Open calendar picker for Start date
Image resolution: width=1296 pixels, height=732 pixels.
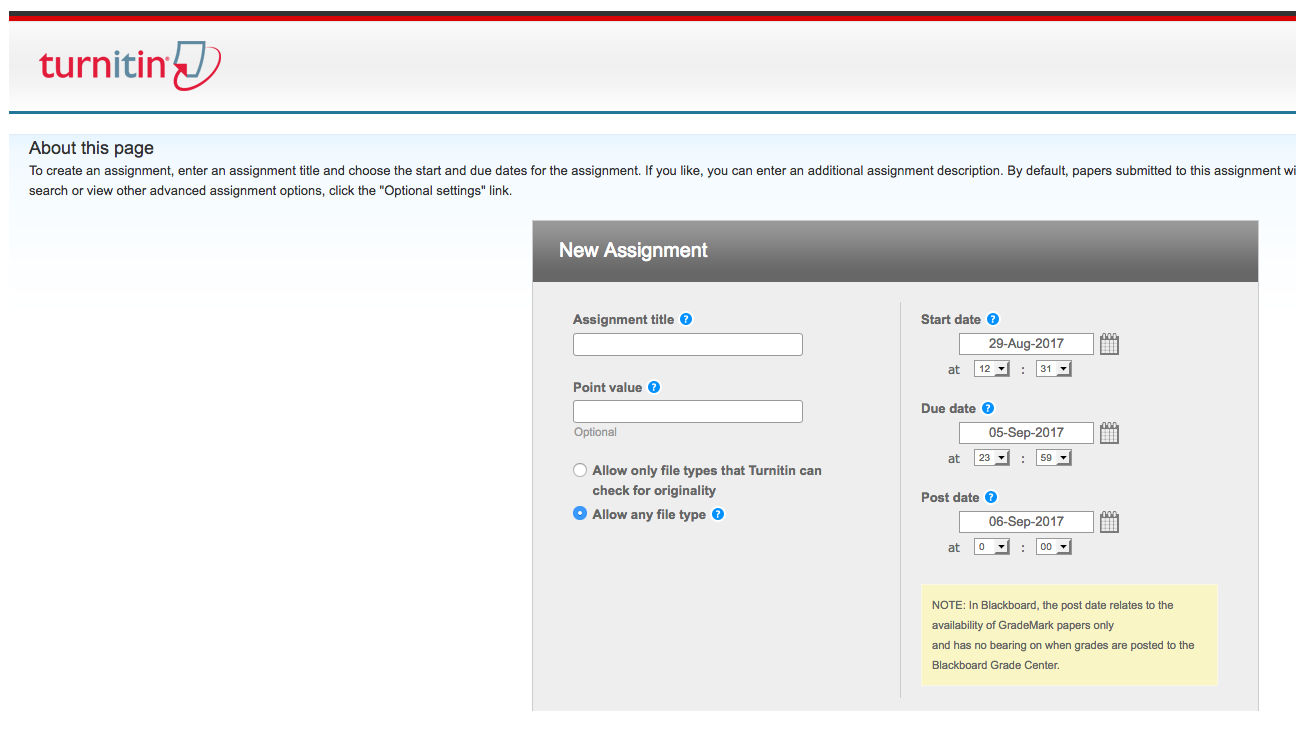pyautogui.click(x=1109, y=344)
